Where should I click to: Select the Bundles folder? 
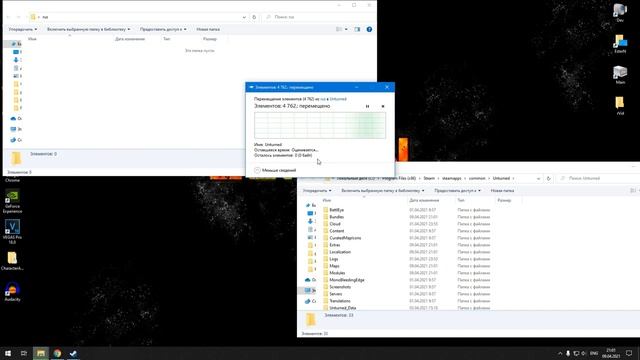[337, 217]
